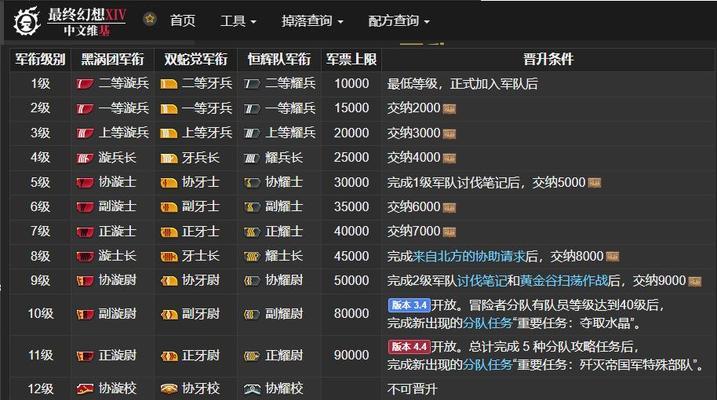Click the 45000 seal cap value

(x=351, y=256)
